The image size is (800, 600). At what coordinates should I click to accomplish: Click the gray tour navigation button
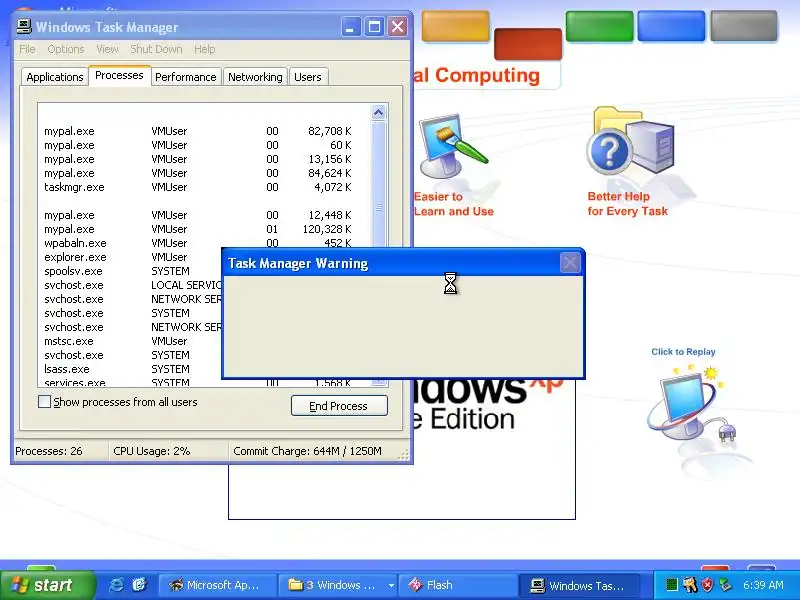[744, 26]
